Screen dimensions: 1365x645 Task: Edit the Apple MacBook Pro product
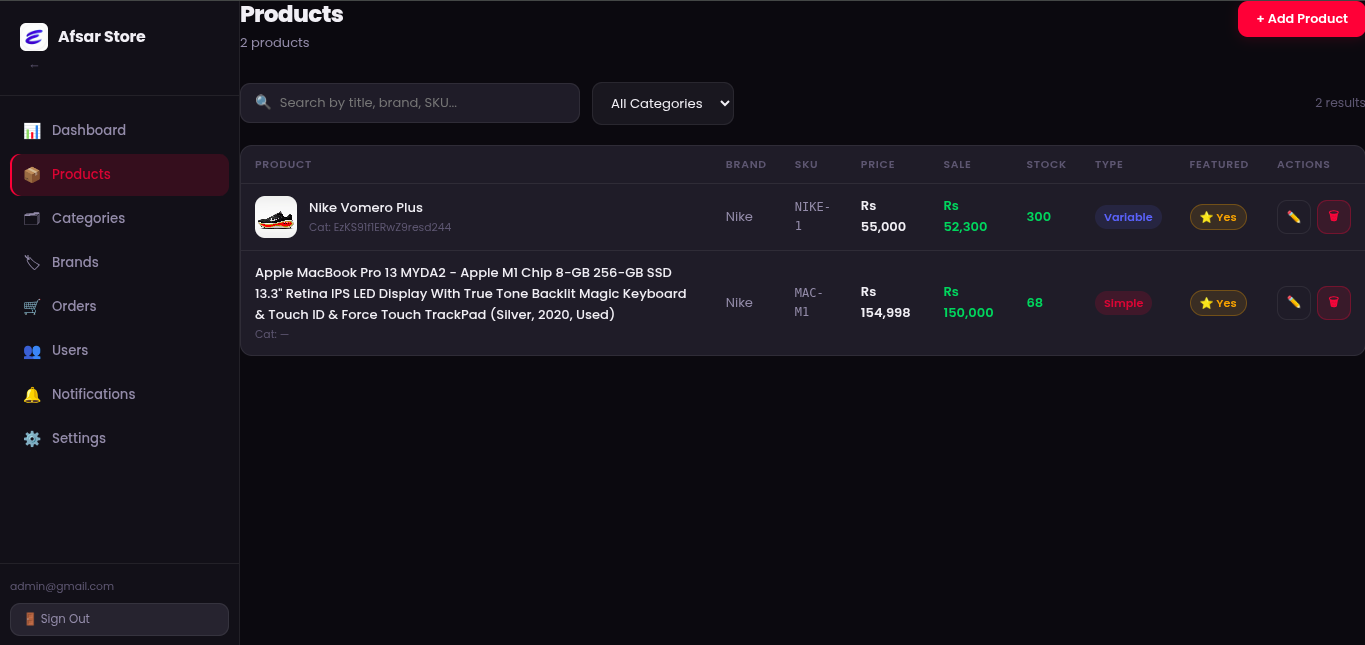pos(1294,303)
